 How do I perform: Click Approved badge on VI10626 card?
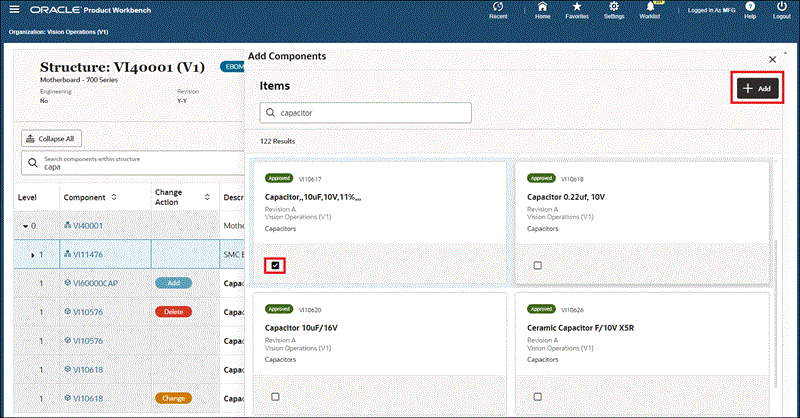[x=541, y=309]
